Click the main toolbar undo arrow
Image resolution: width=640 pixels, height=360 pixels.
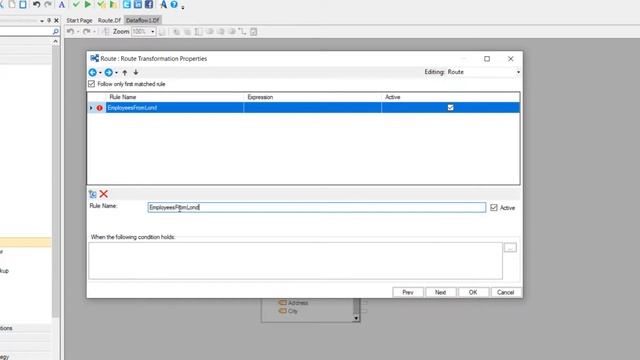click(x=36, y=4)
